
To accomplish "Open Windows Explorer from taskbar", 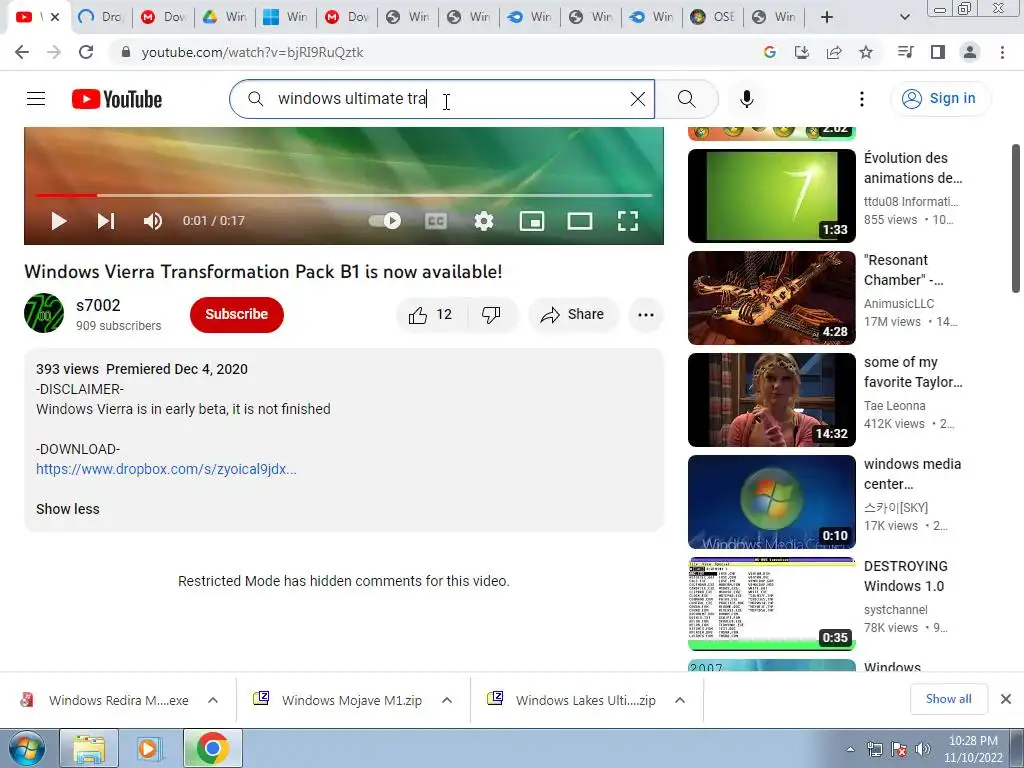I will [89, 748].
